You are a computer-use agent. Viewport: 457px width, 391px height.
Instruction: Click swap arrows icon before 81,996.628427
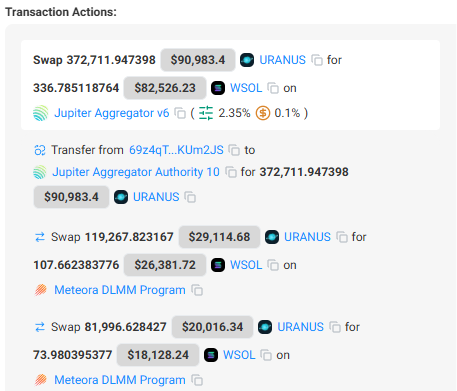[x=40, y=327]
